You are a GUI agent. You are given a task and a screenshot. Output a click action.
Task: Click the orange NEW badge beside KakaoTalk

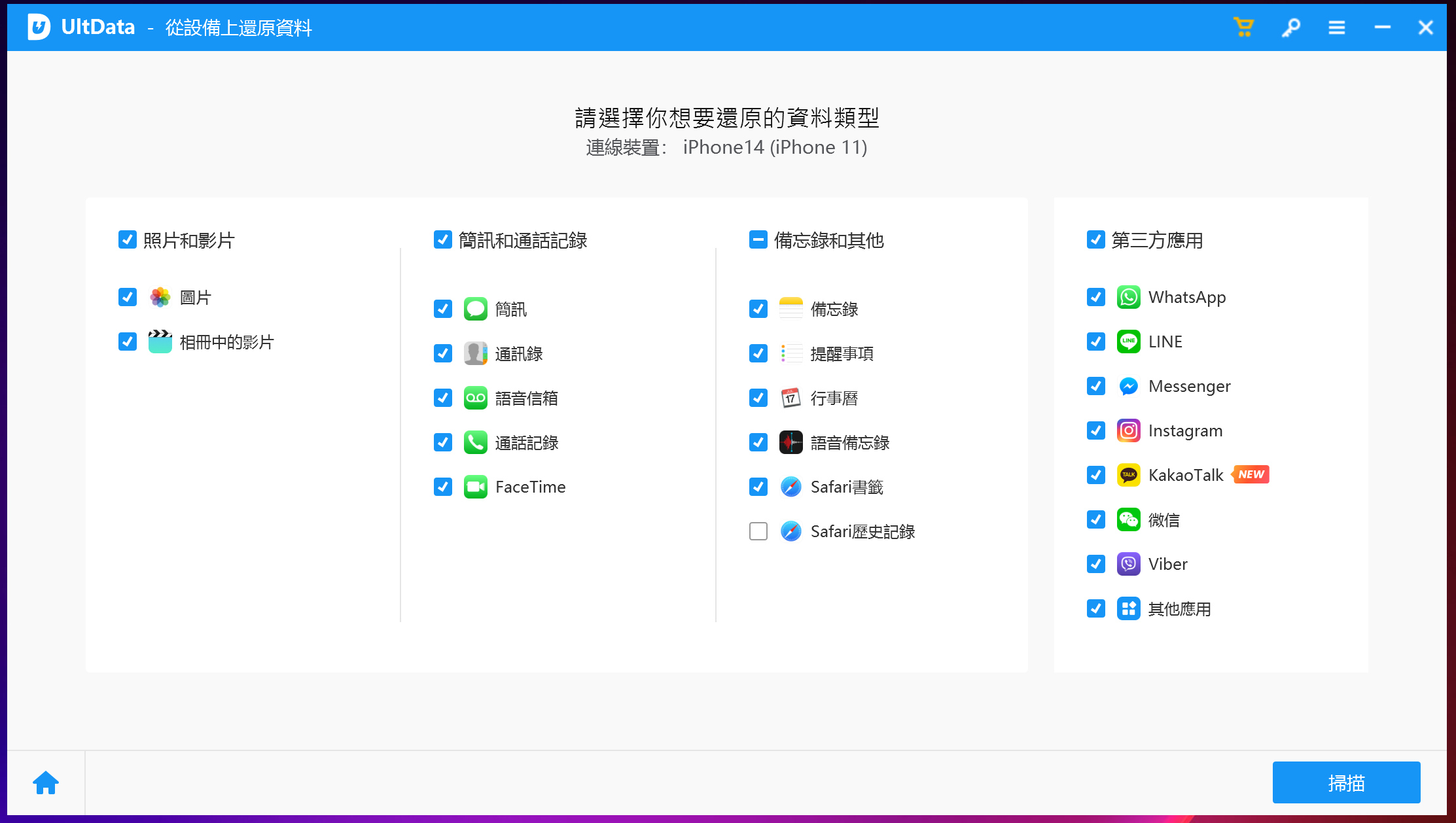pos(1251,474)
